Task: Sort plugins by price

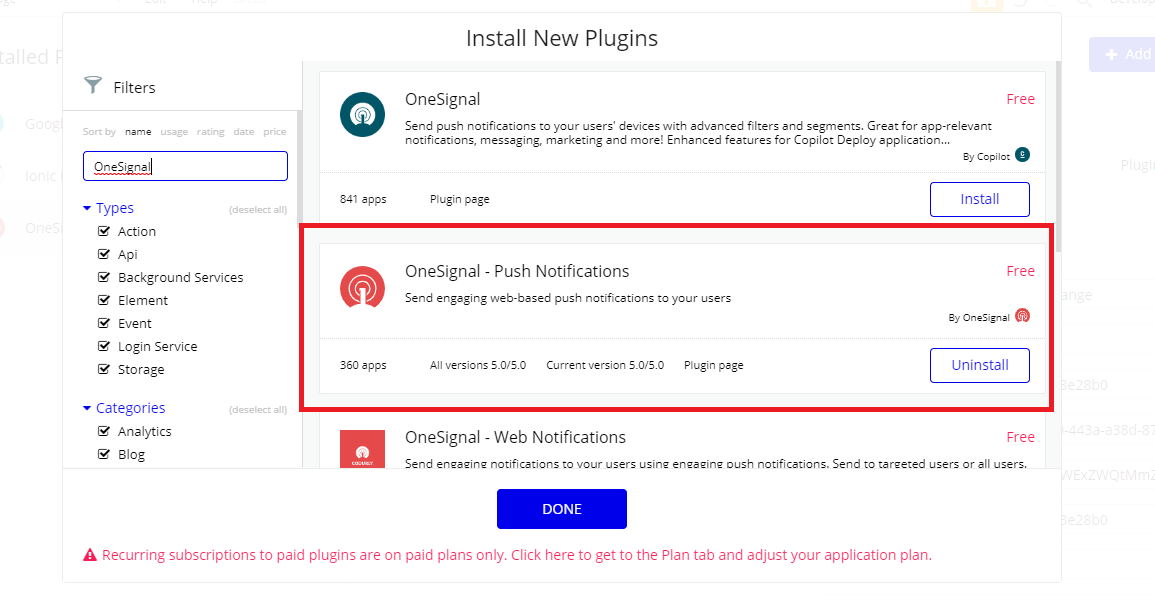Action: coord(274,132)
